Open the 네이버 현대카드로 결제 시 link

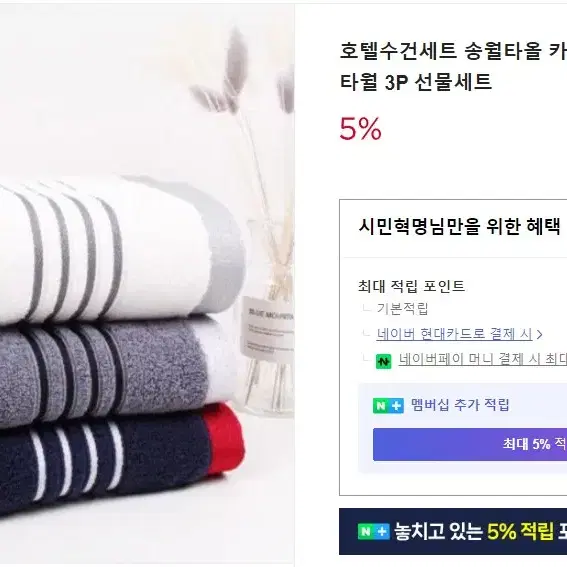pos(454,334)
